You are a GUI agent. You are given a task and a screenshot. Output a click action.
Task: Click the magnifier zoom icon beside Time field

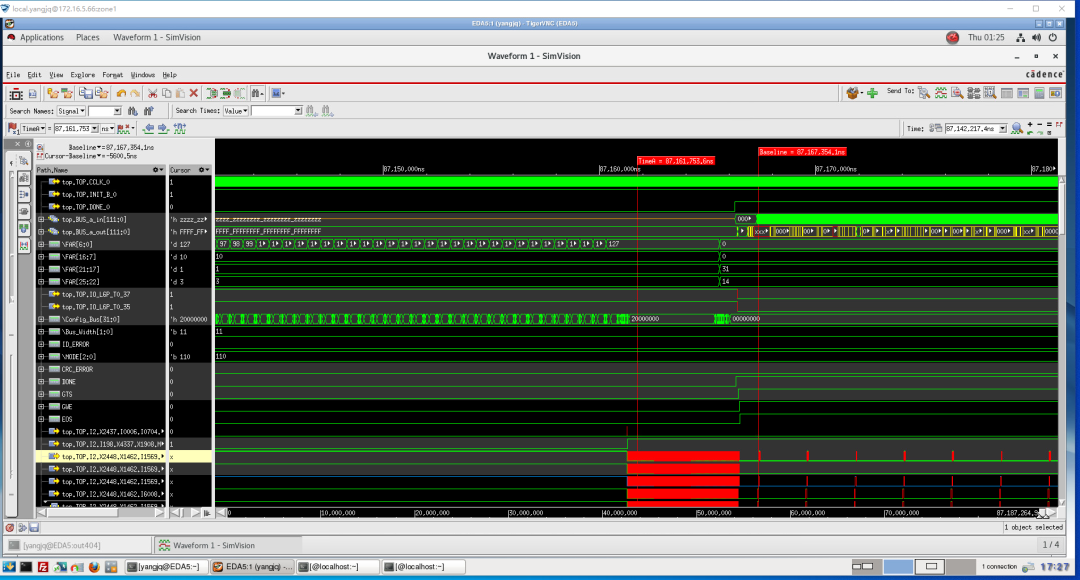tap(1016, 128)
